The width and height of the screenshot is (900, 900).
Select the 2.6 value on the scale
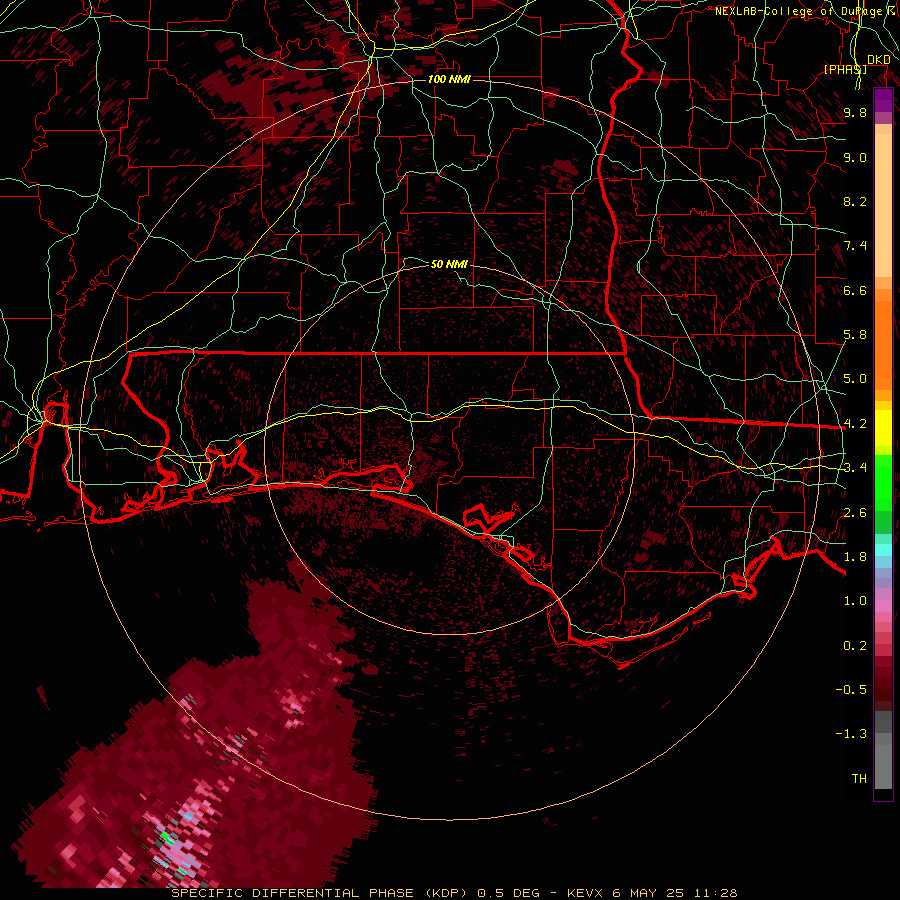855,513
